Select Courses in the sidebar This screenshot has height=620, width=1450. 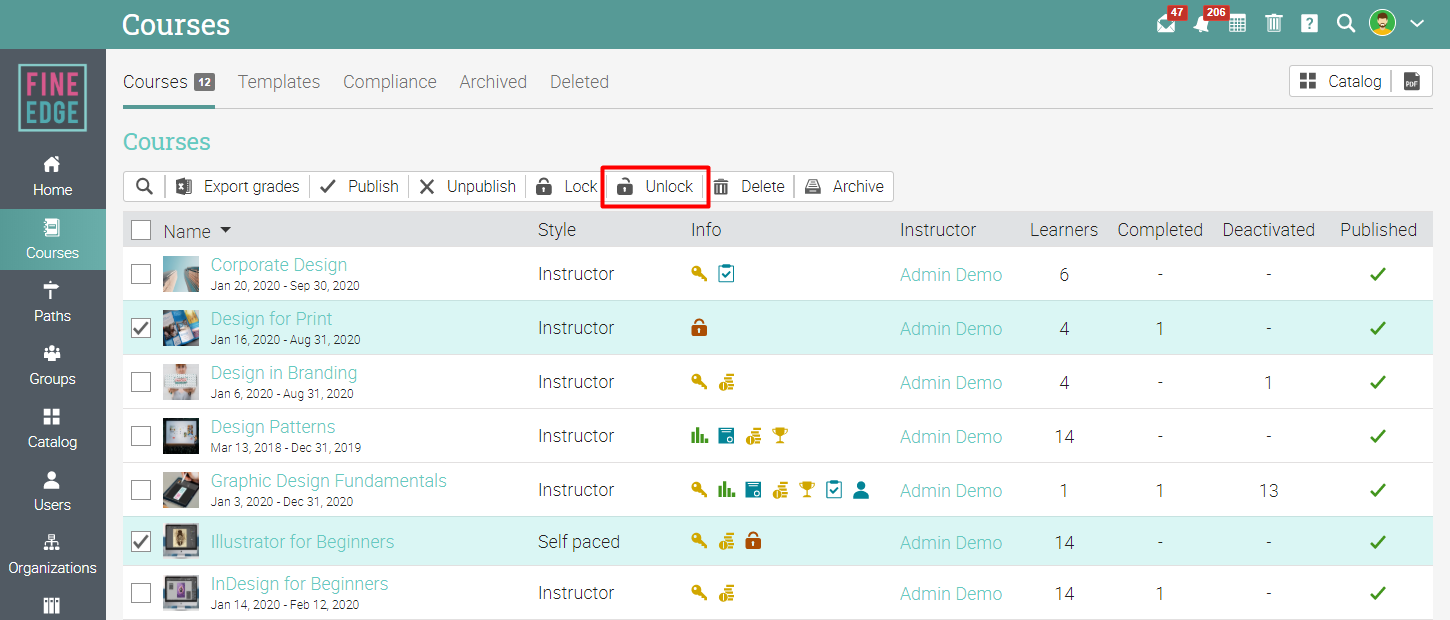(52, 240)
